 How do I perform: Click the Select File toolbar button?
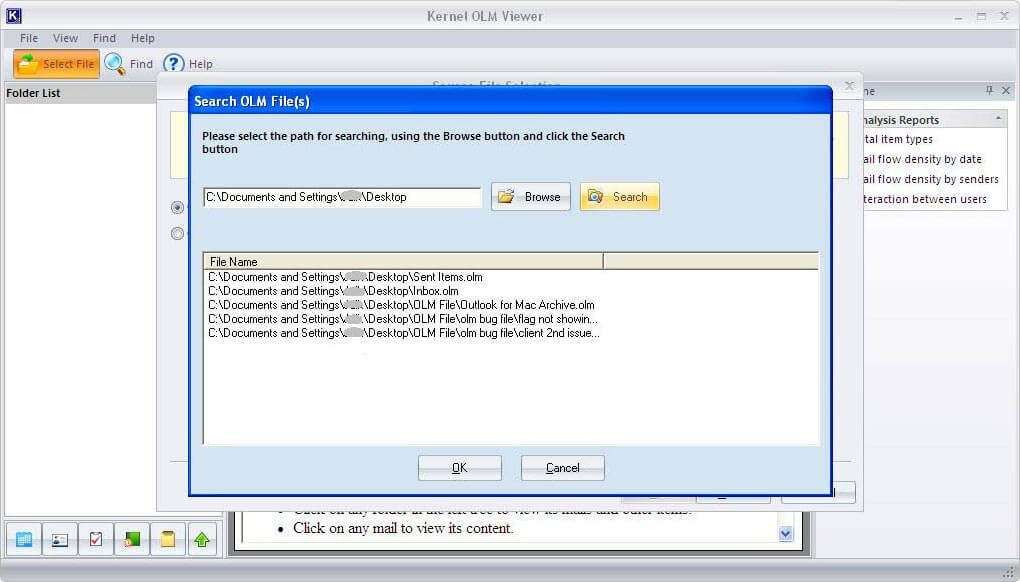(57, 64)
